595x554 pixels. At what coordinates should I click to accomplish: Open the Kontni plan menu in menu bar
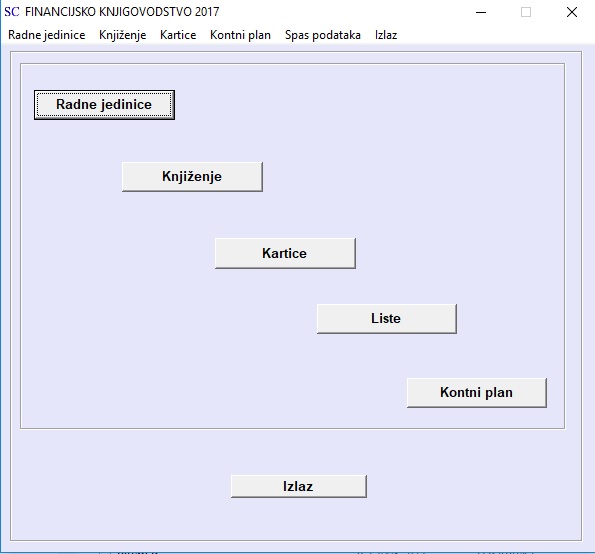click(240, 35)
